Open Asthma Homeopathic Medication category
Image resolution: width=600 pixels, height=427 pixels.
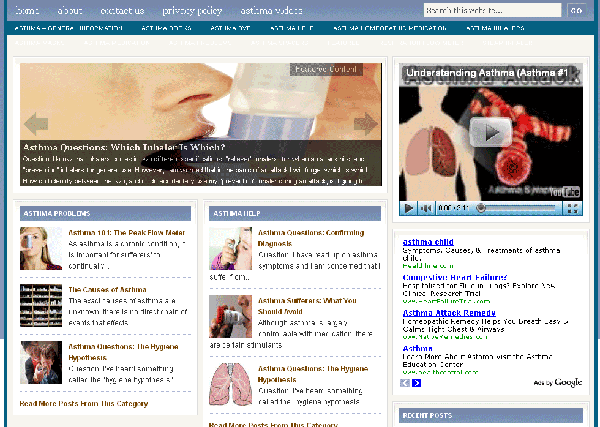390,28
